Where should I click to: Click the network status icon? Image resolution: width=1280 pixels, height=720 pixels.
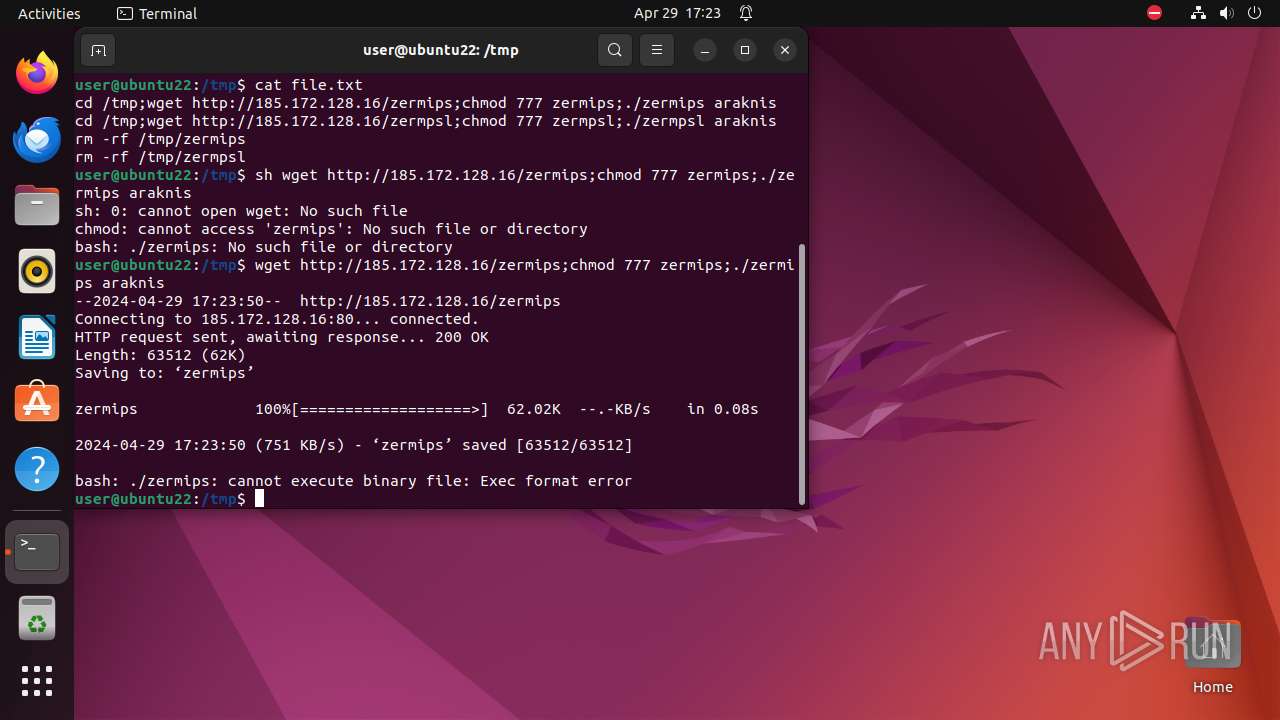point(1199,13)
